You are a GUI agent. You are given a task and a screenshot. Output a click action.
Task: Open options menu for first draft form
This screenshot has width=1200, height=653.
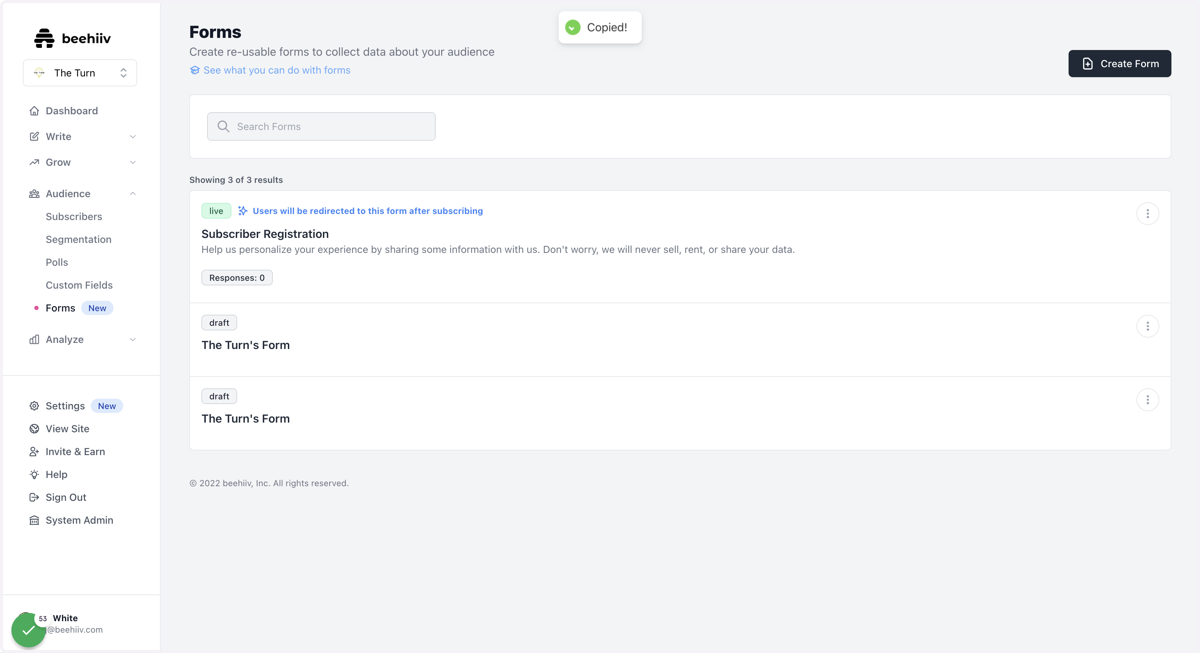click(x=1147, y=326)
